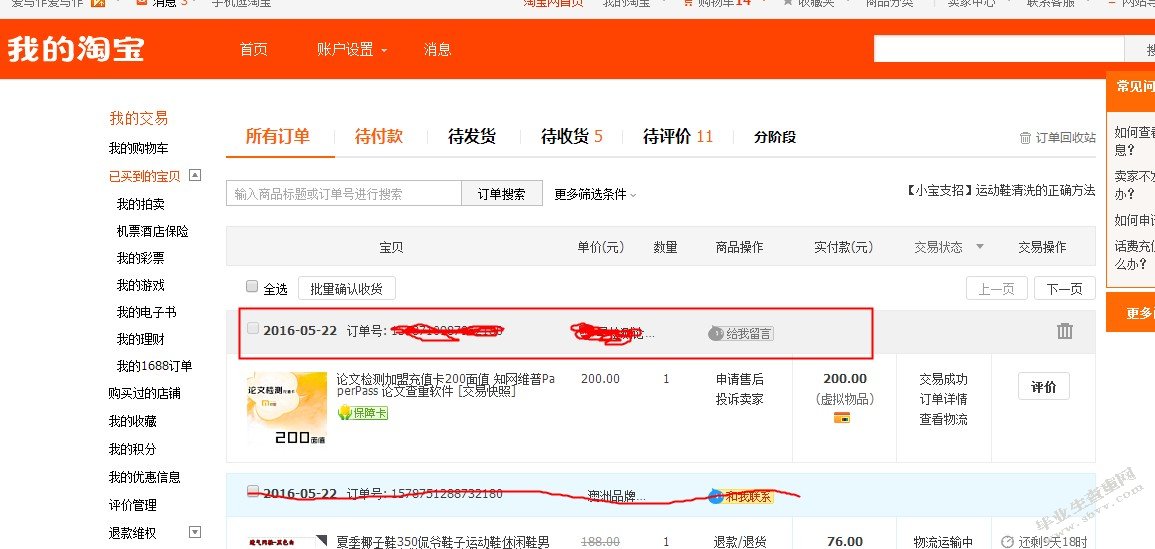Go to 评价管理
This screenshot has width=1155, height=549.
click(133, 505)
